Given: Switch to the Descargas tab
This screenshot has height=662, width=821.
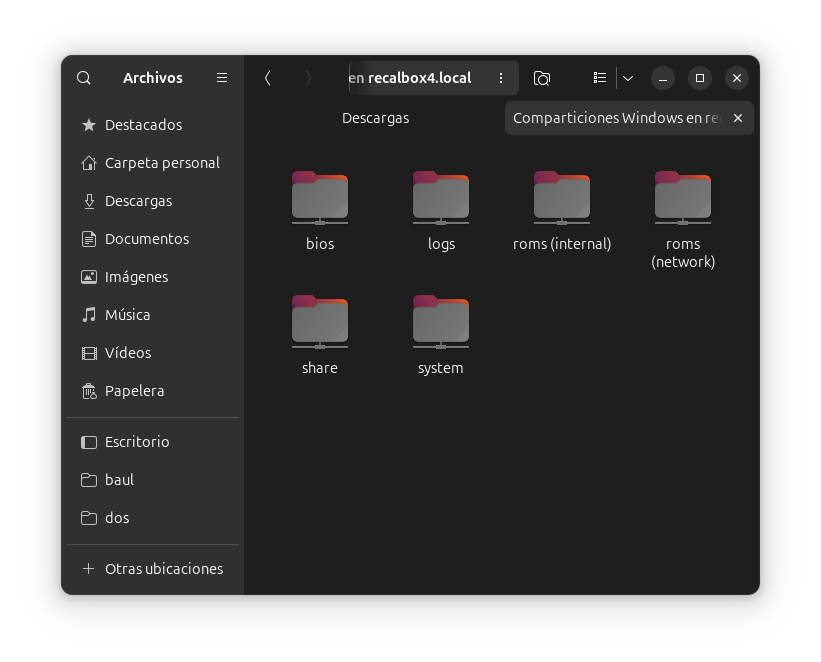Looking at the screenshot, I should click(375, 118).
